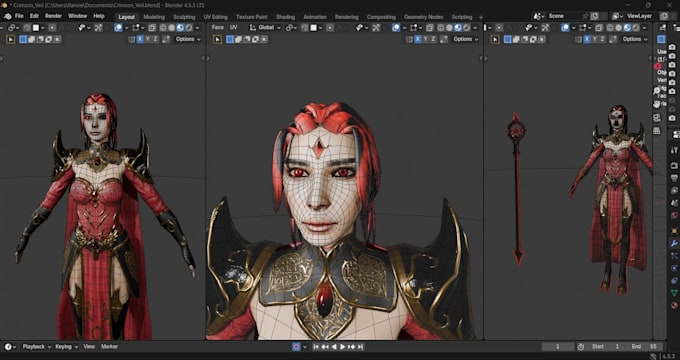The image size is (680, 360).
Task: Jump to the animation end frame
Action: tap(360, 347)
